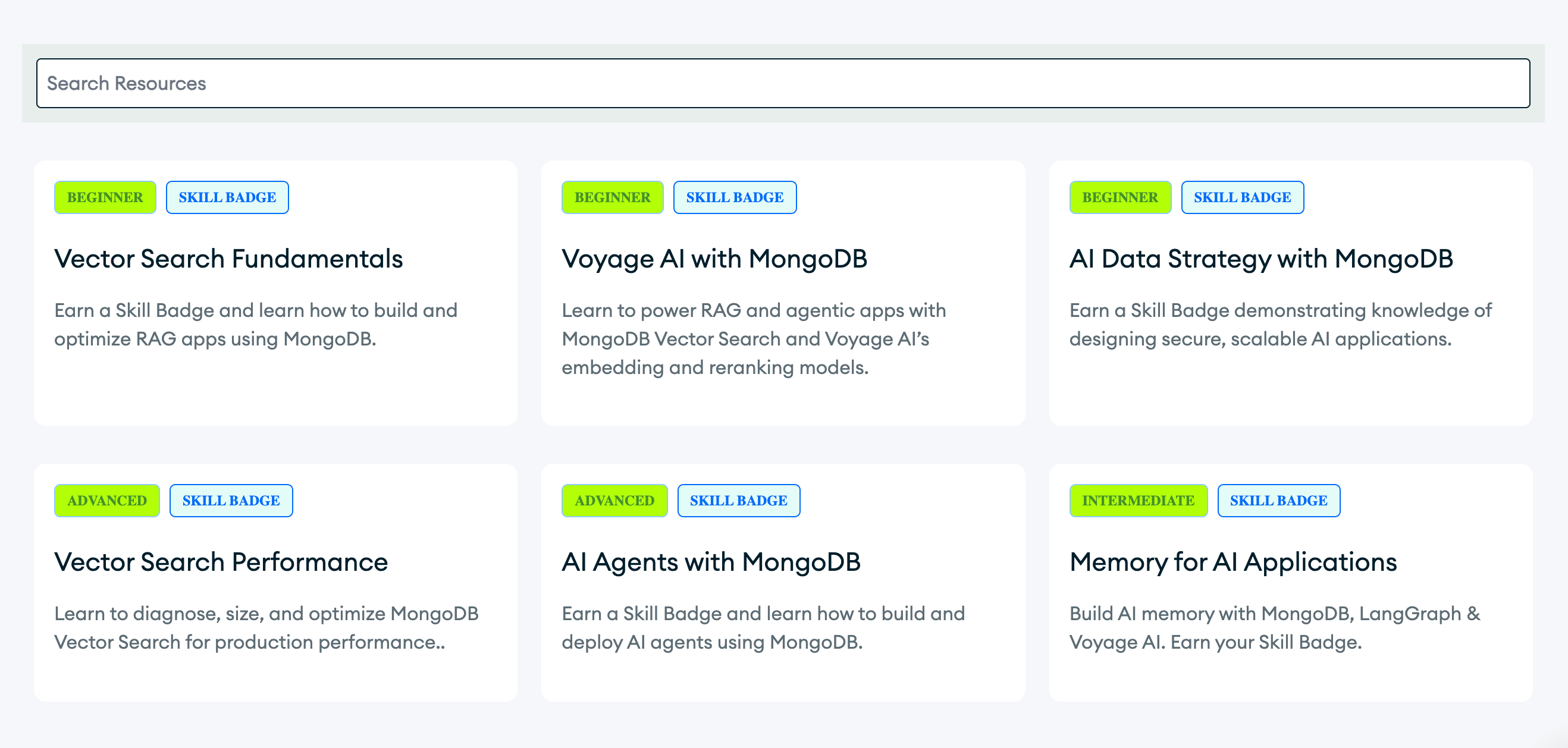Click description 'Earn a Skill Badge demonstrating knowledge'

pos(1281,325)
